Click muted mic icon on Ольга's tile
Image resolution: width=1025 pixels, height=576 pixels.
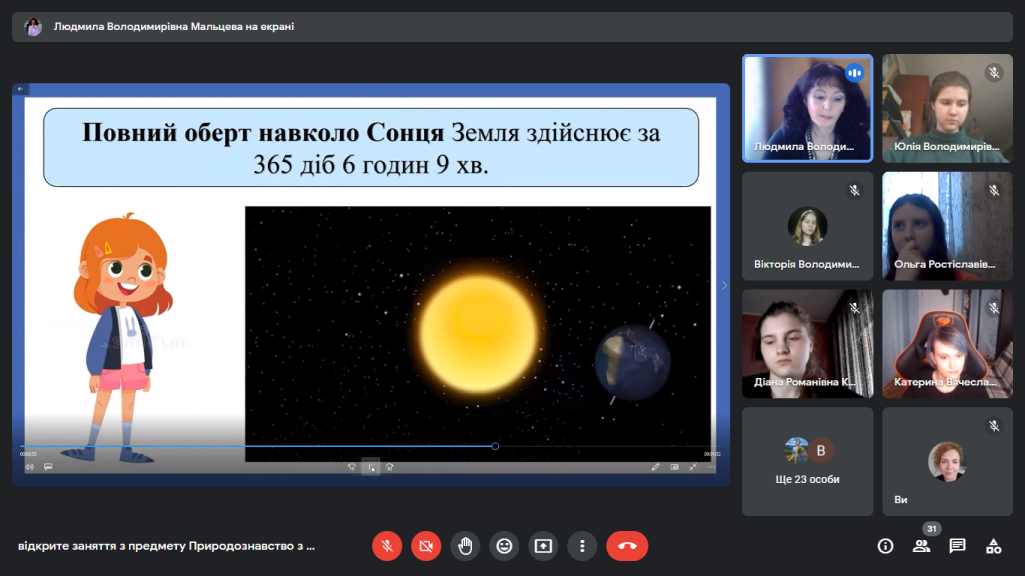(994, 190)
